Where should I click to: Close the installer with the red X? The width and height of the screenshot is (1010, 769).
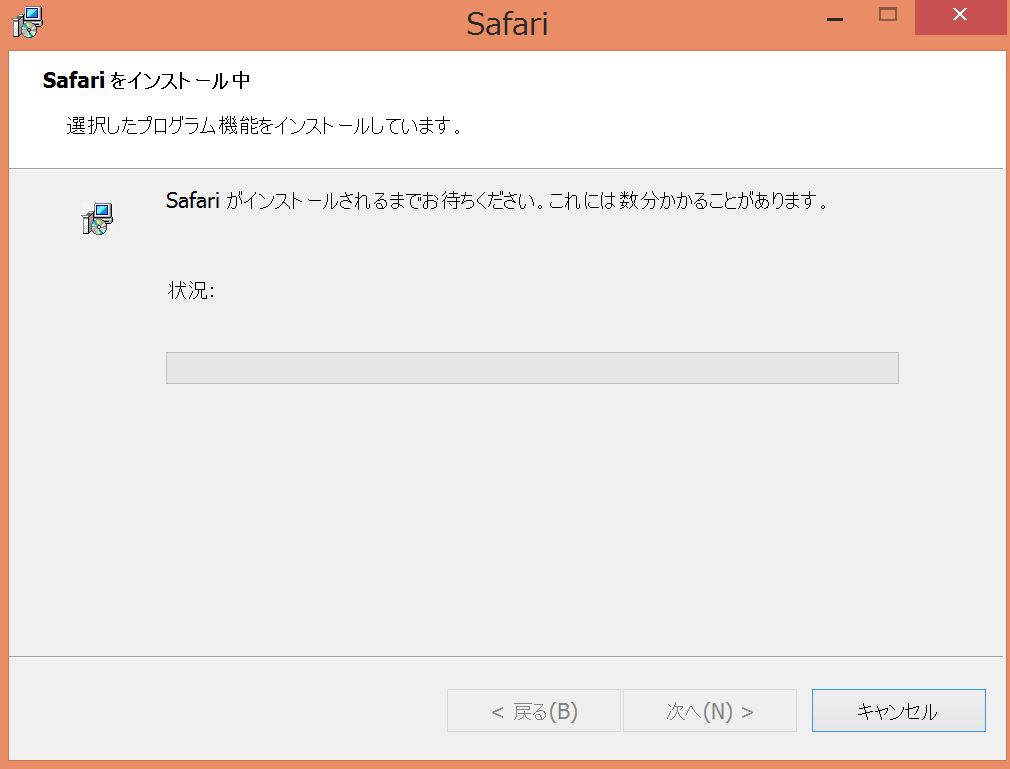[959, 15]
